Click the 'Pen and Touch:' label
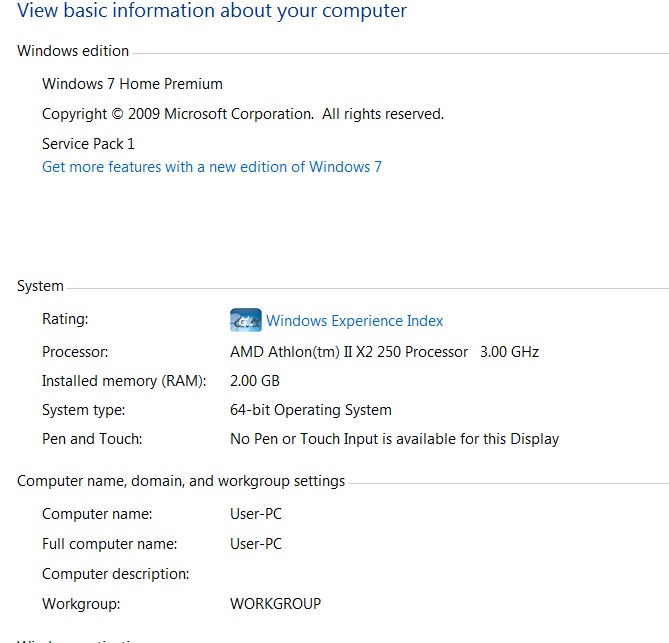 (92, 439)
